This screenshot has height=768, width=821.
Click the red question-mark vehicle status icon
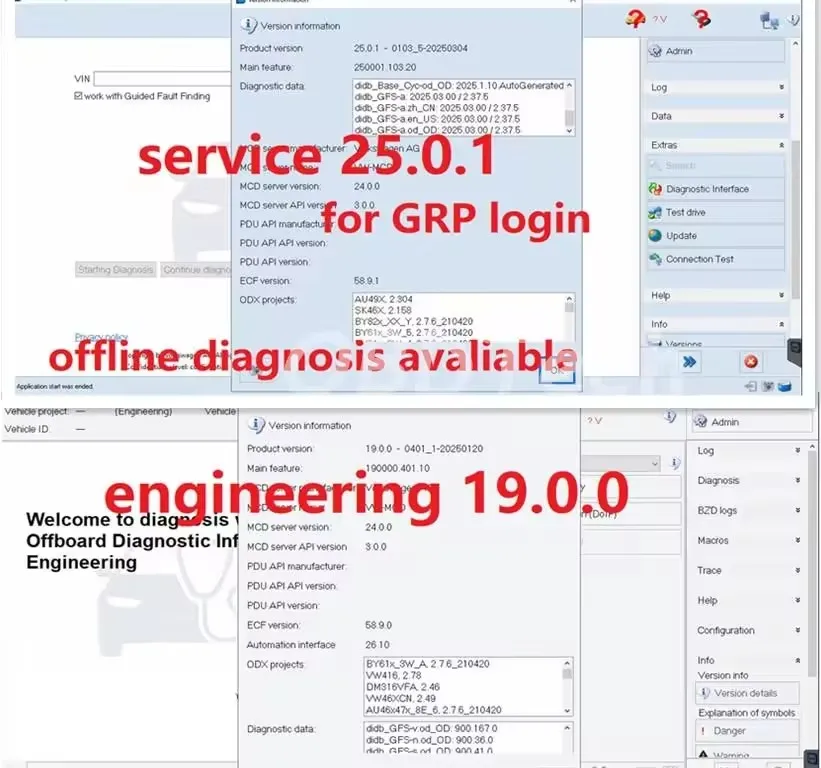click(635, 19)
